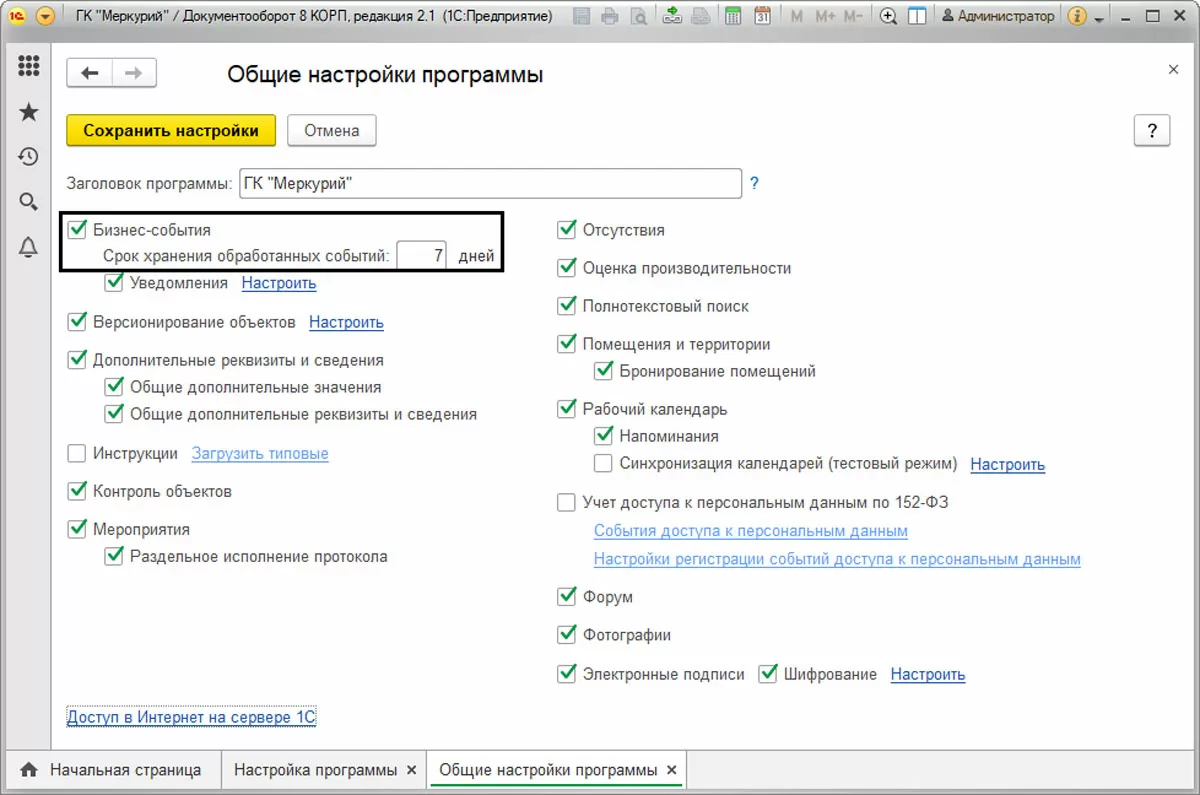The height and width of the screenshot is (795, 1200).
Task: Click the Администратор user label
Action: pyautogui.click(x=999, y=17)
